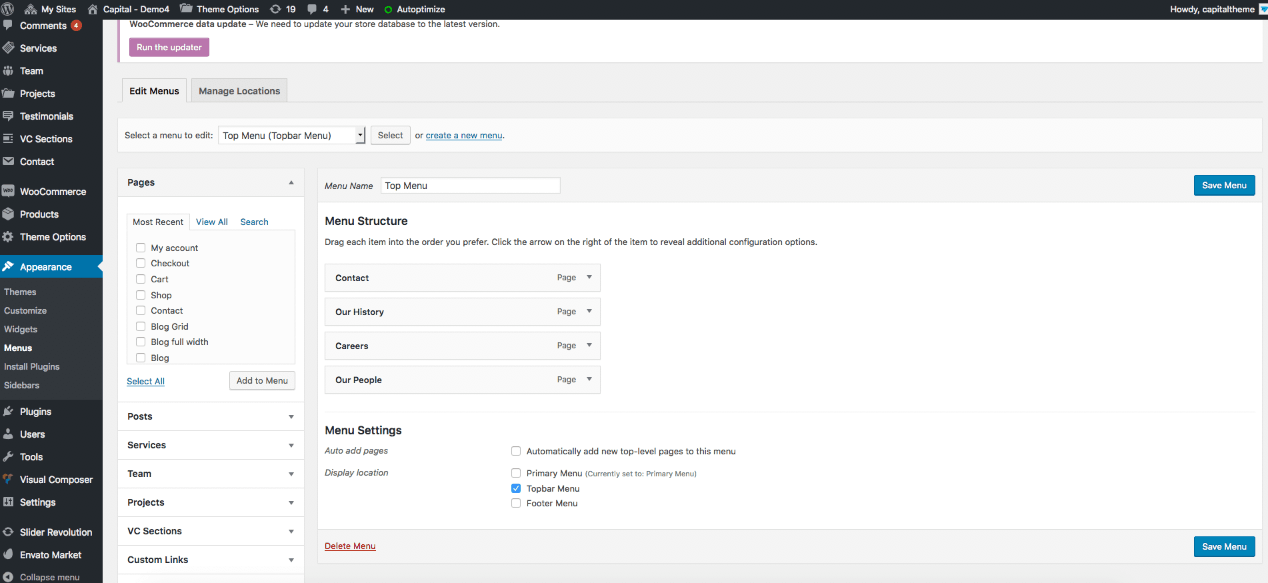
Task: Click the Slider Revolution refresh icon
Action: coord(8,532)
